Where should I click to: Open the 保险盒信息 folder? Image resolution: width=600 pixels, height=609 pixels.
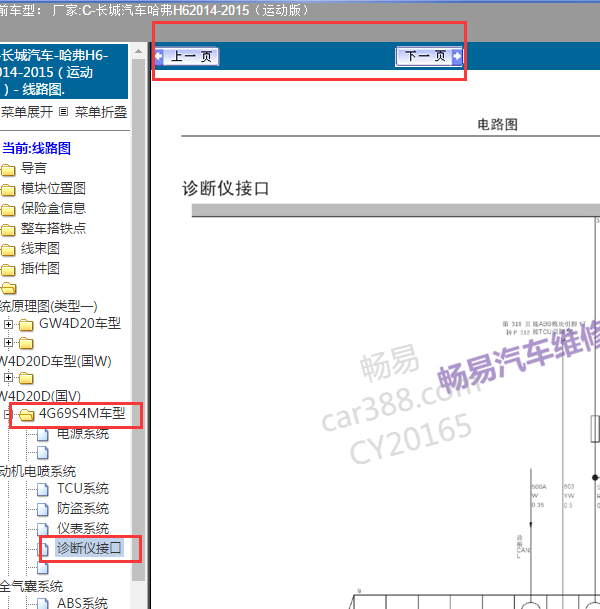[x=53, y=208]
